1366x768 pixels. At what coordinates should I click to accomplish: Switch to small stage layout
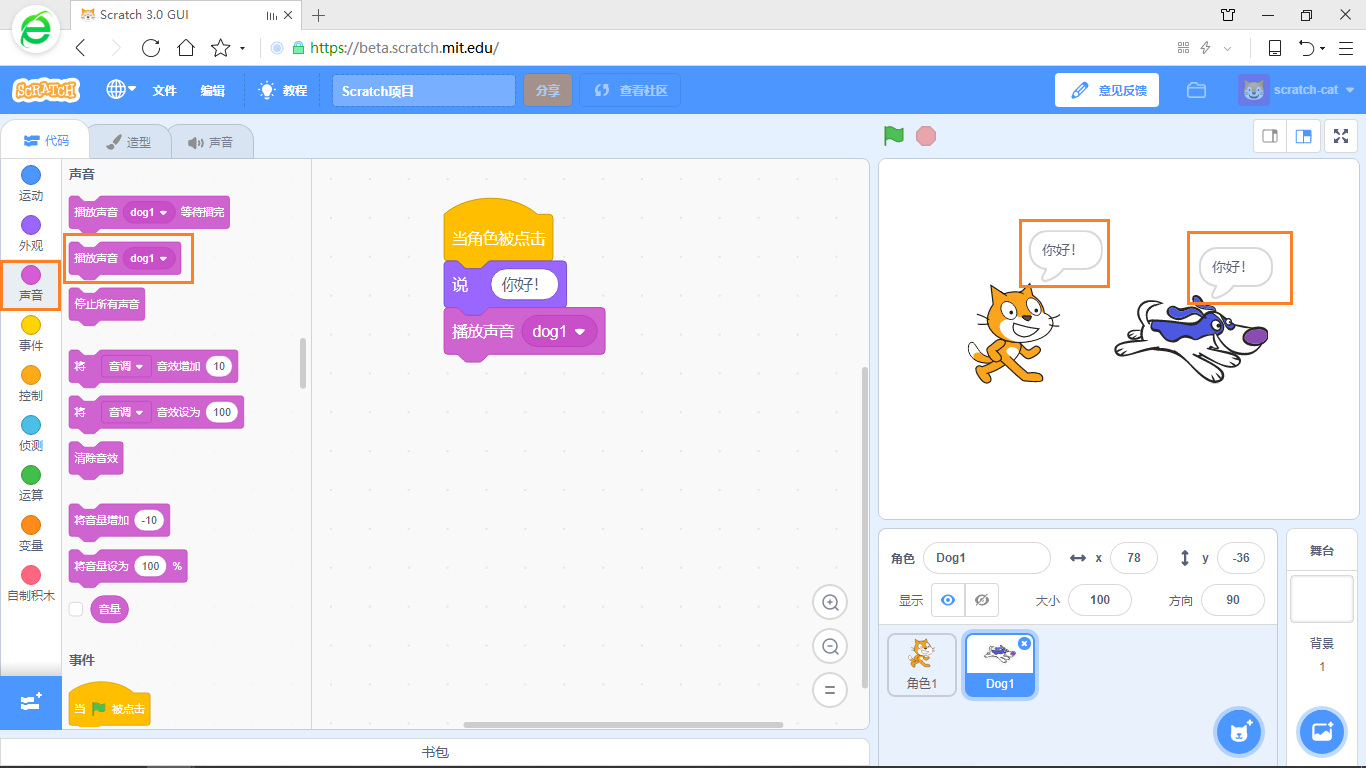[x=1270, y=136]
